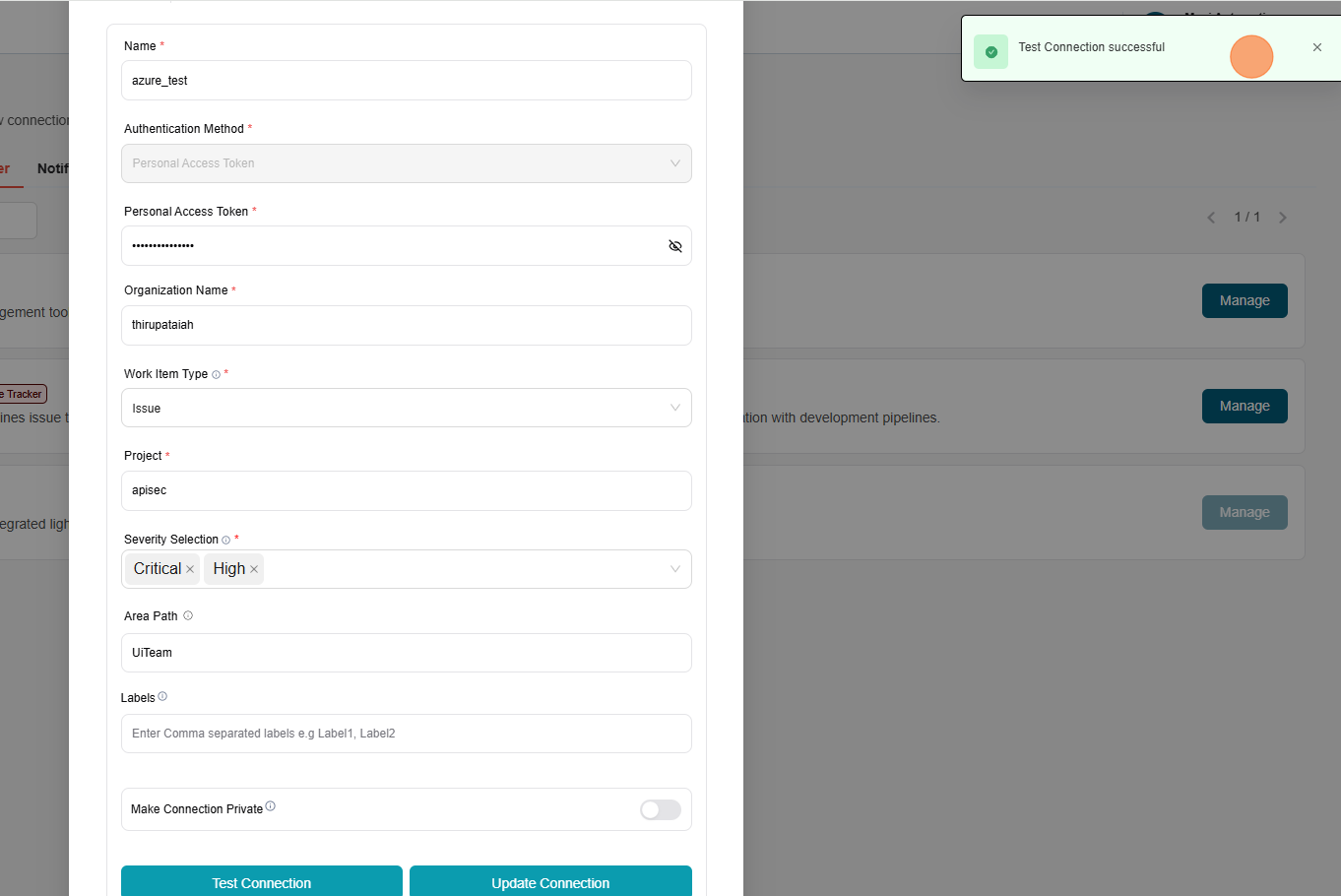Viewport: 1341px width, 896px height.
Task: Expand the Severity Selection dropdown
Action: (x=674, y=569)
